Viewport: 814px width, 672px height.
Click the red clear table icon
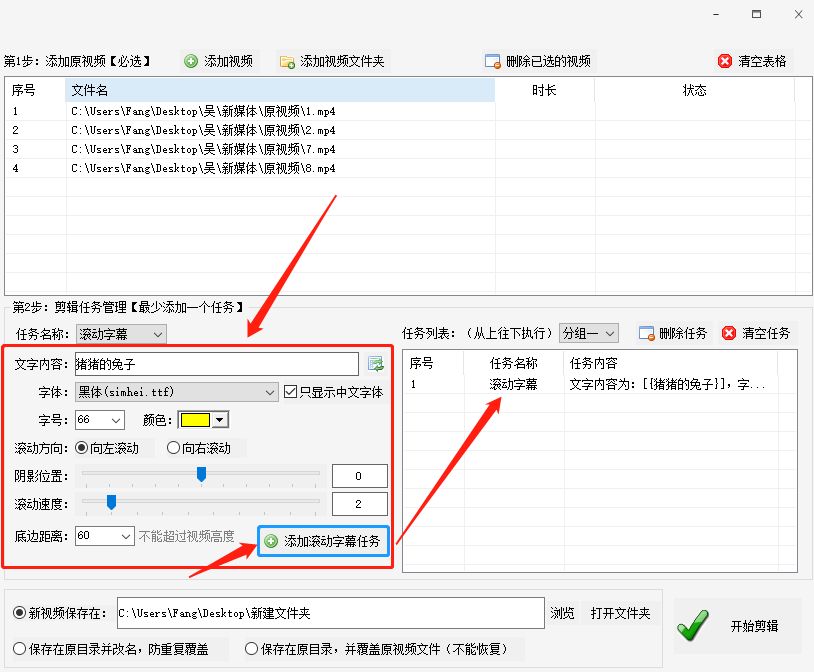point(724,60)
